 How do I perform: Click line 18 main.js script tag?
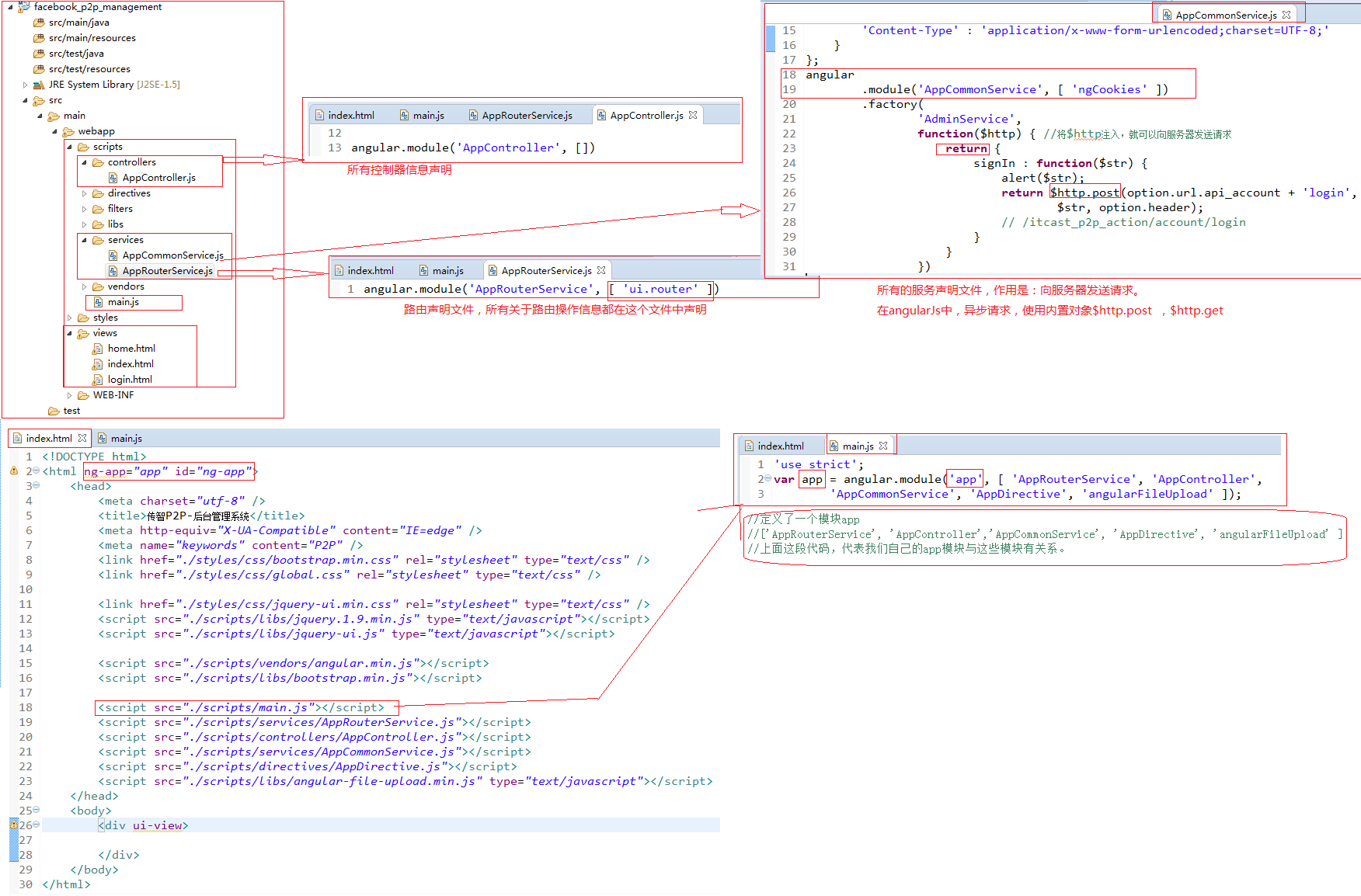point(241,707)
